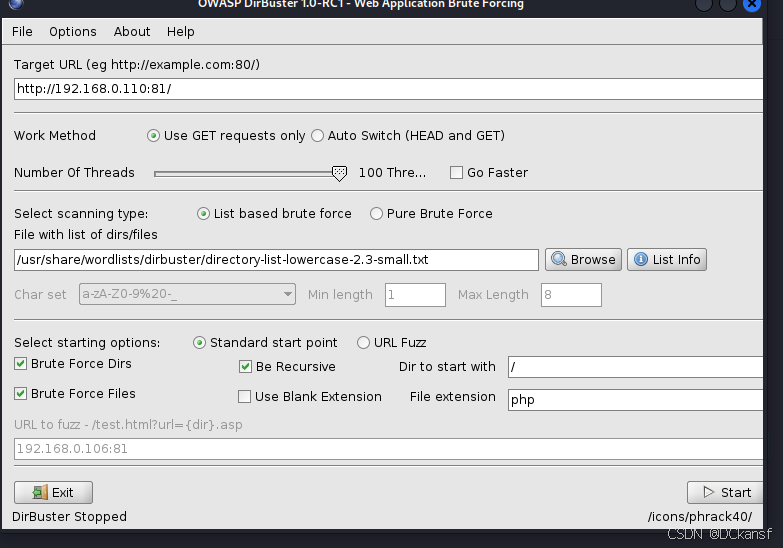The height and width of the screenshot is (548, 783).
Task: Select Auto Switch (HEAD and GET) option
Action: [317, 136]
